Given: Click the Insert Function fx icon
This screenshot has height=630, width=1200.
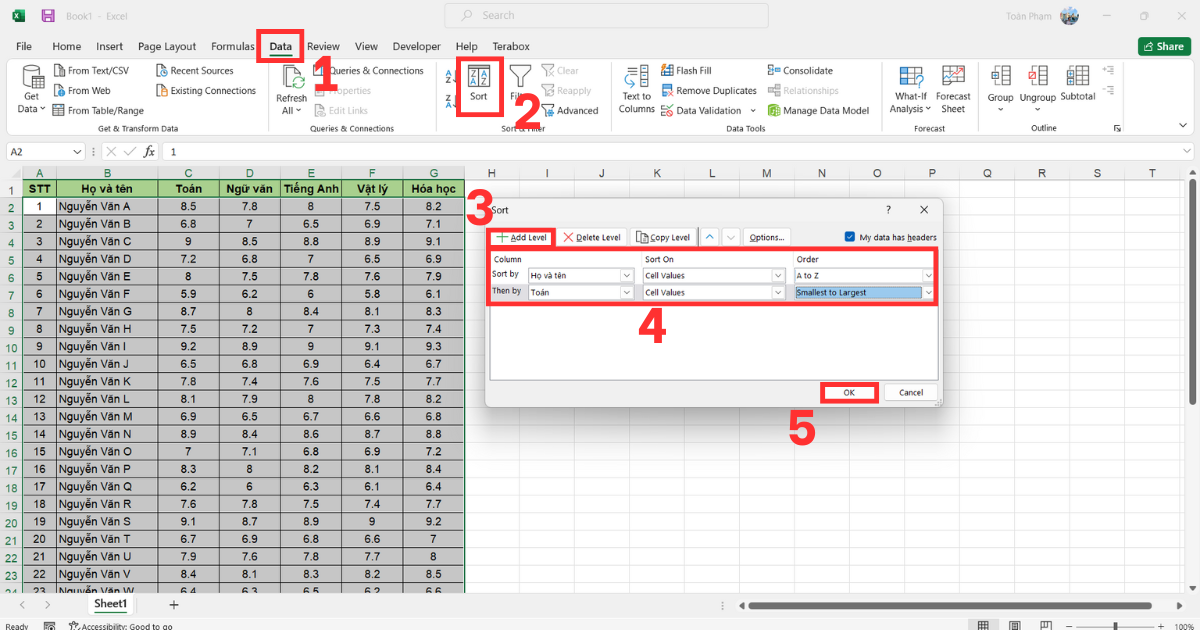Looking at the screenshot, I should (149, 152).
